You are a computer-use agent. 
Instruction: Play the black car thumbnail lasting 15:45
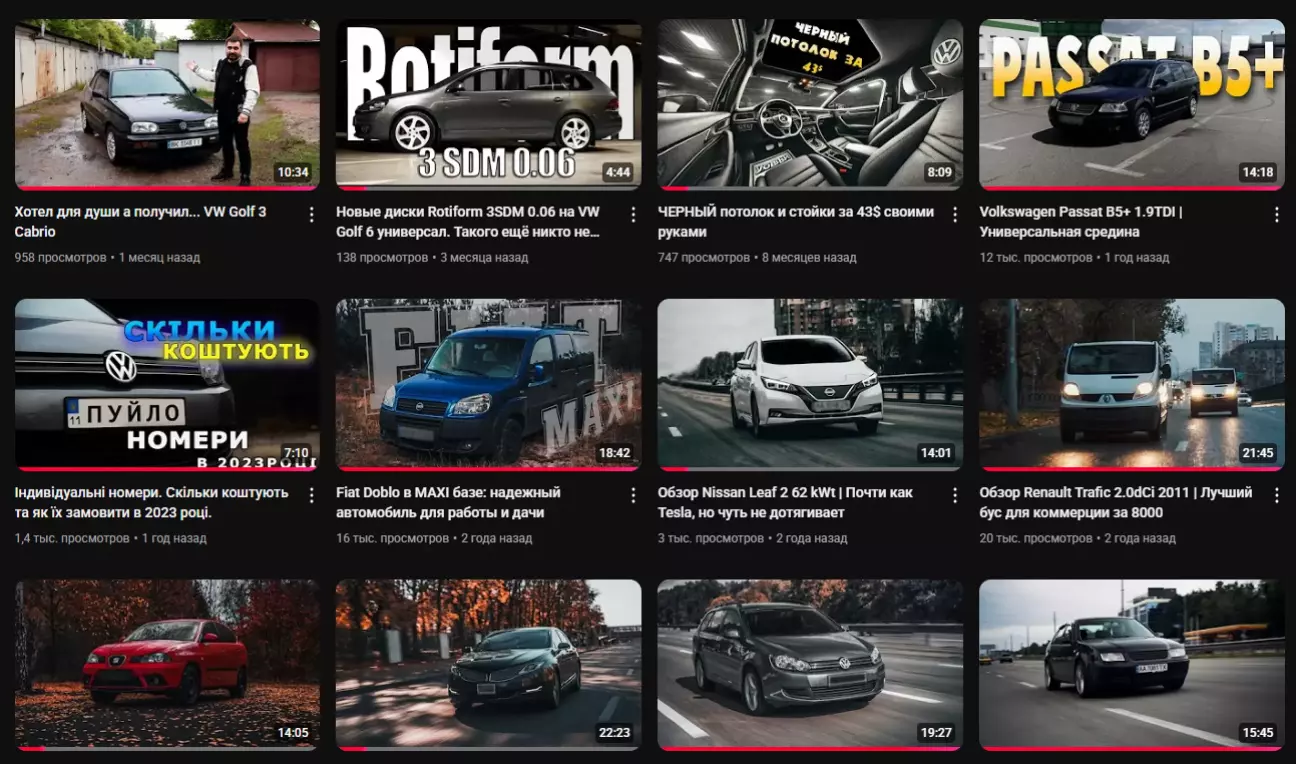coord(1132,665)
